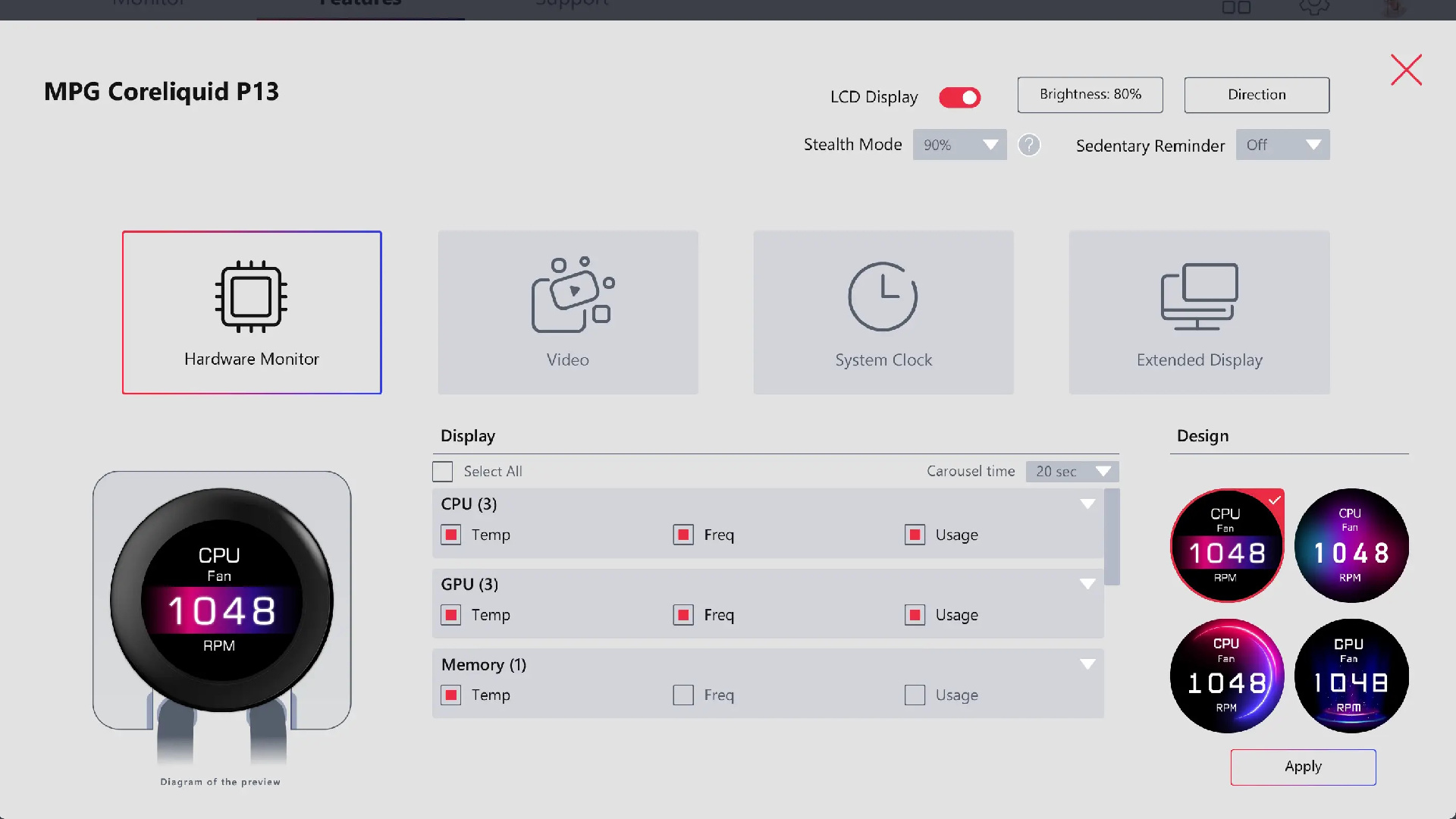Click the Apply button
The image size is (1456, 819).
coord(1303,767)
